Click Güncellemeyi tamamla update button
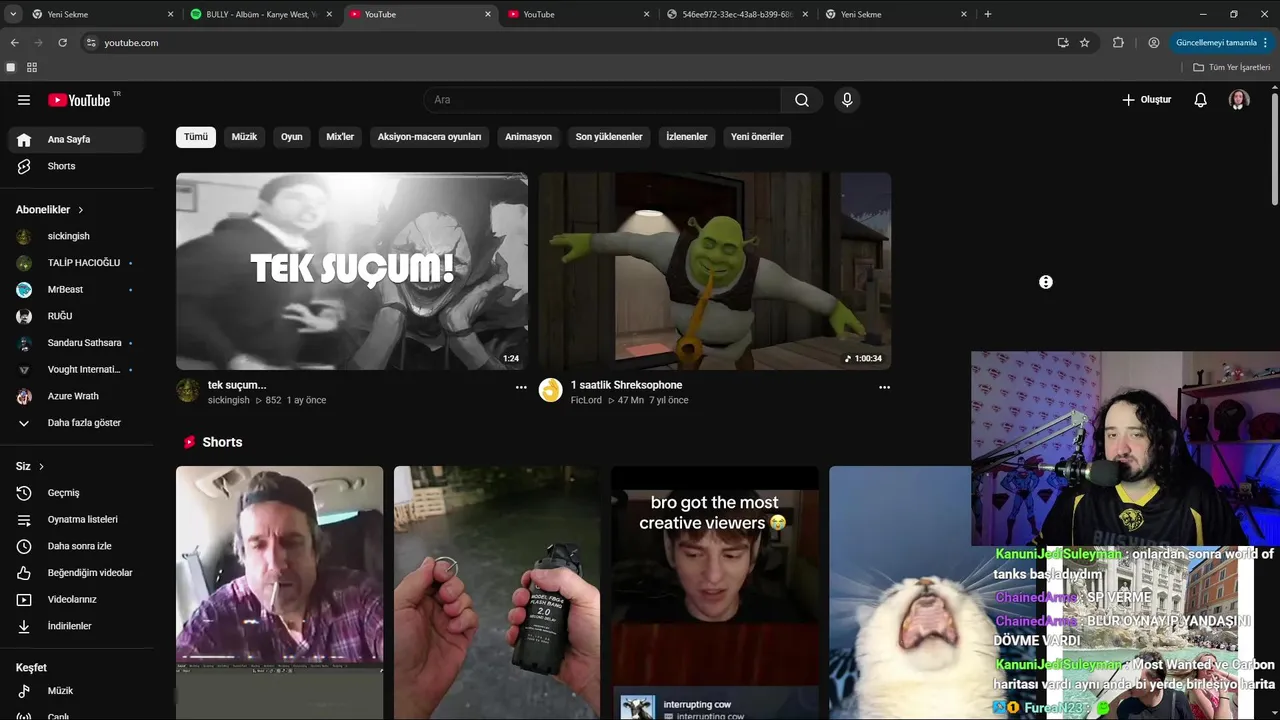The width and height of the screenshot is (1280, 720). (x=1222, y=43)
